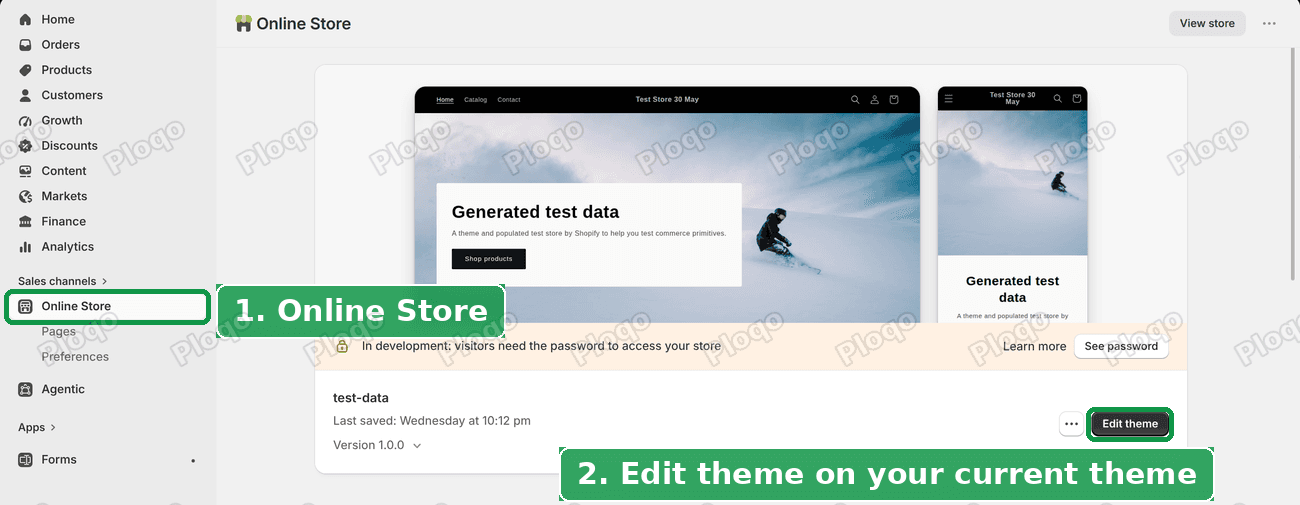Click Catalog link in preview navigation
Viewport: 1300px width, 505px height.
click(476, 100)
